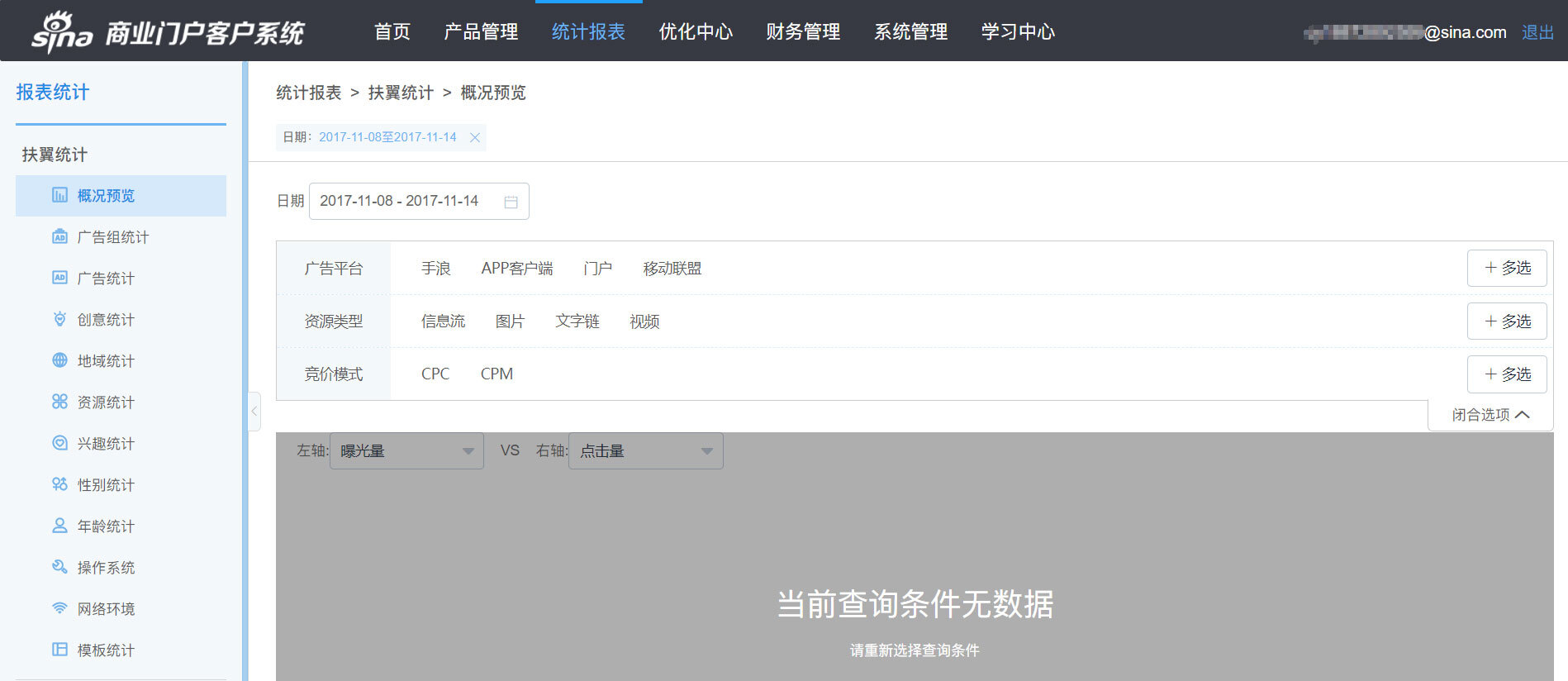Image resolution: width=1568 pixels, height=681 pixels.
Task: Open the 右轴 点击量 dropdown
Action: pos(645,451)
